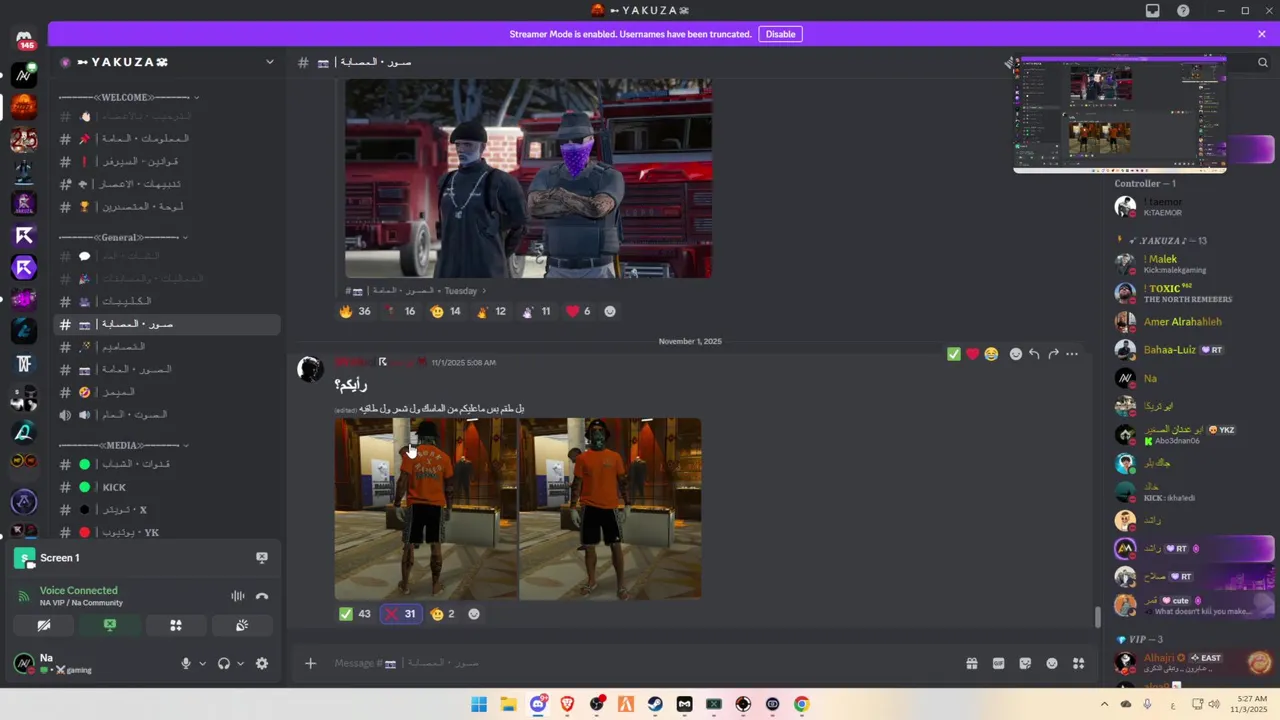This screenshot has height=720, width=1280.
Task: Disable Streamer Mode button
Action: coord(780,34)
